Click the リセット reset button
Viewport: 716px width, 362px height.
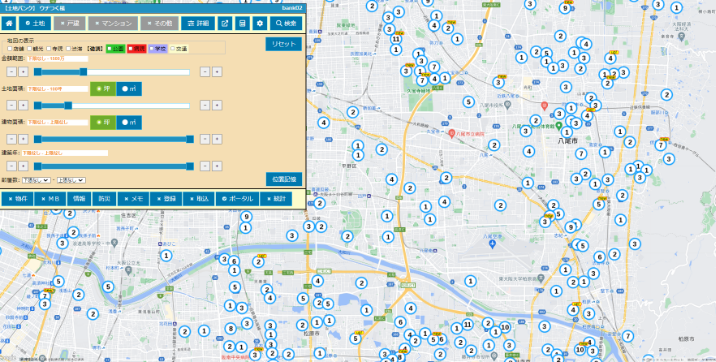tap(284, 44)
